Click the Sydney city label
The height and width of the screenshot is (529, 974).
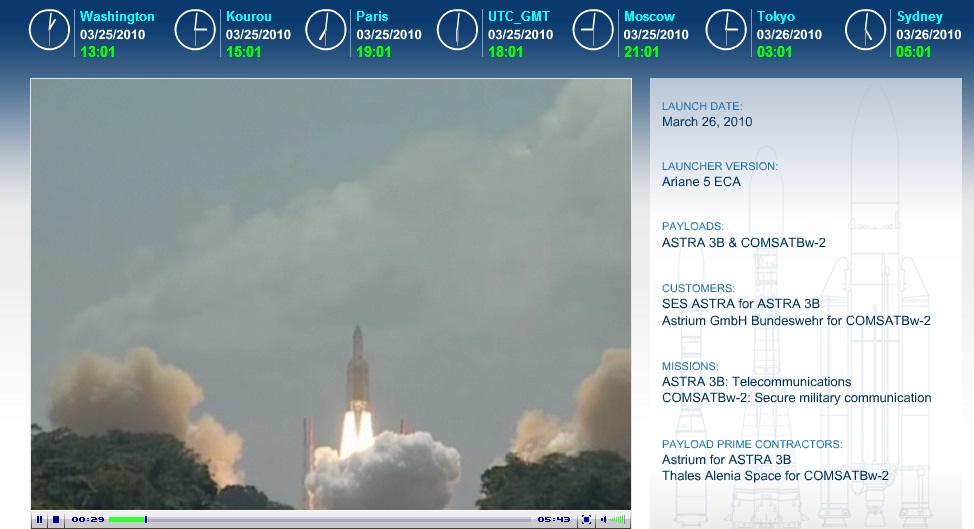[x=919, y=17]
